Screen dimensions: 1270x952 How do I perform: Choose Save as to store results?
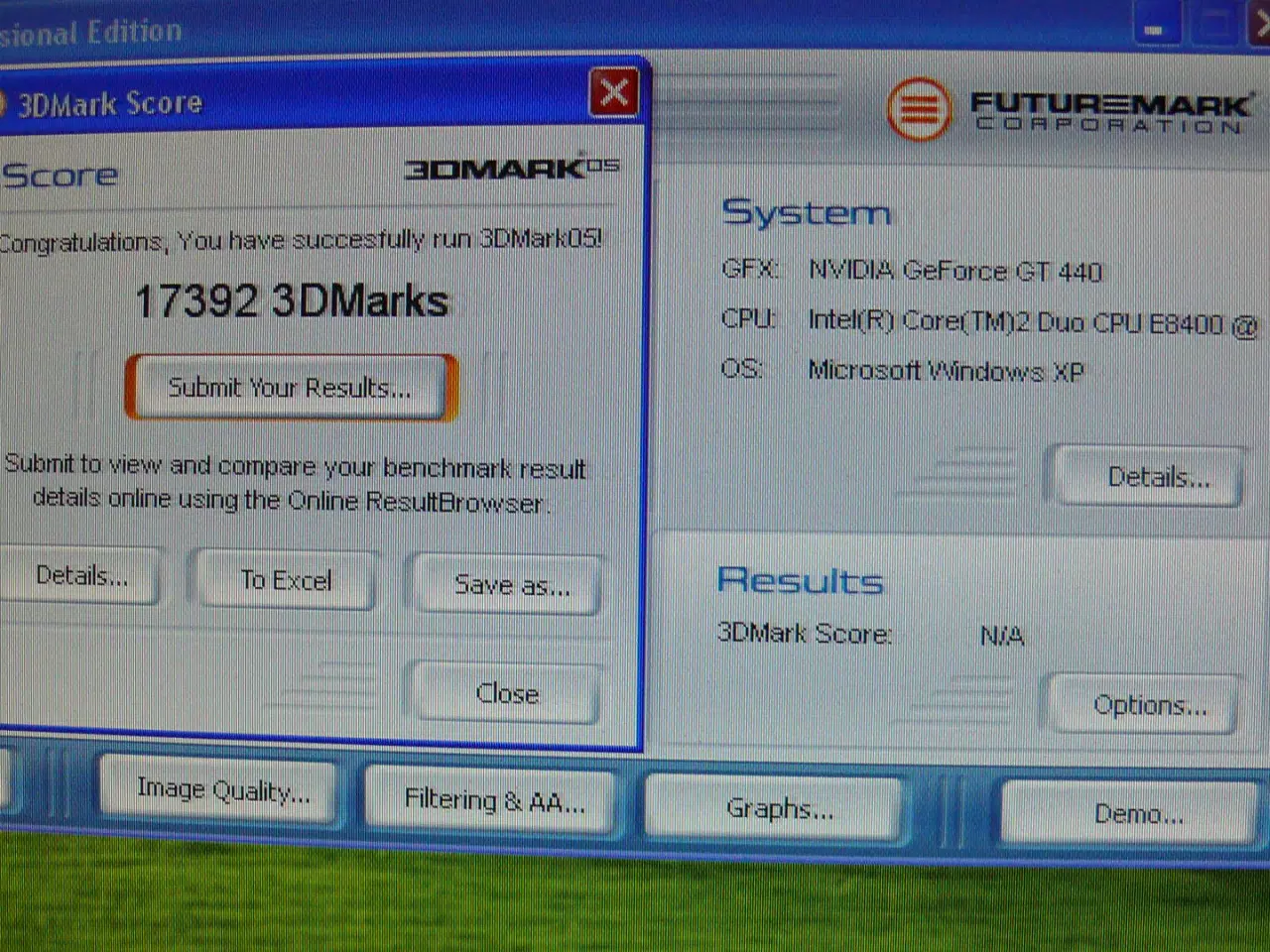click(510, 585)
